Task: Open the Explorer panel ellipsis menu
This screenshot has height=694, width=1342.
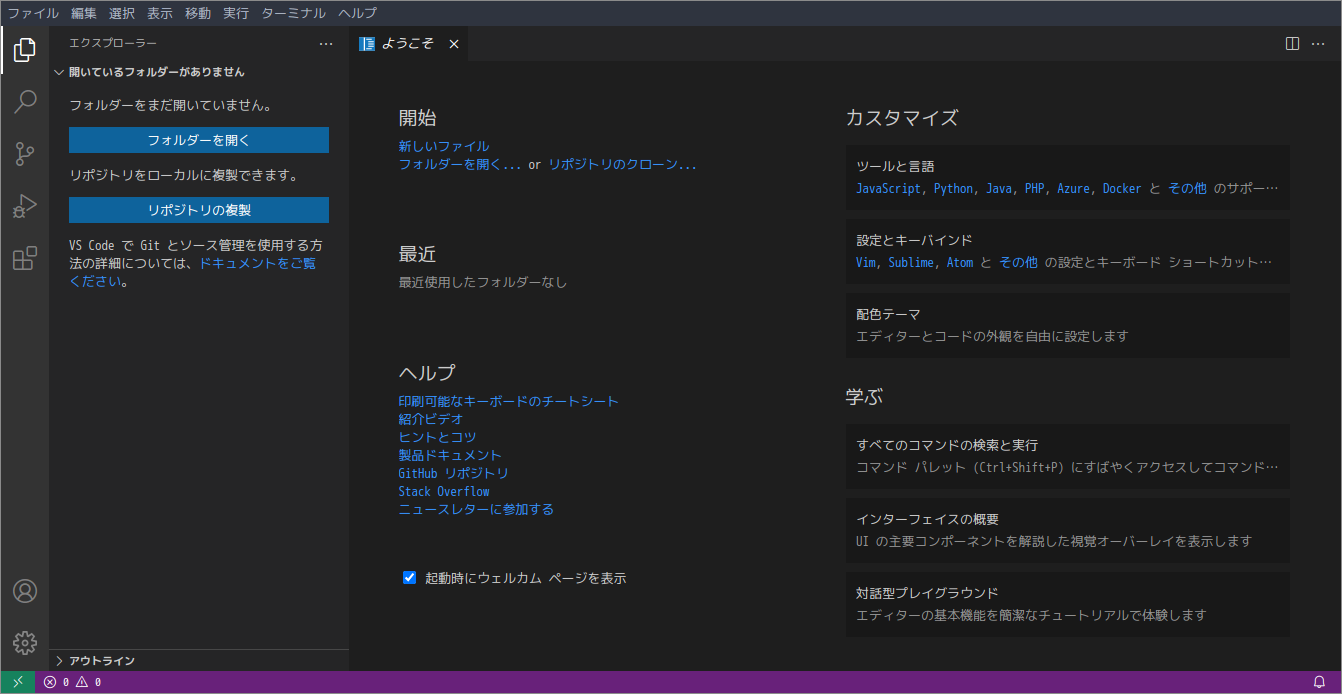Action: pos(326,44)
